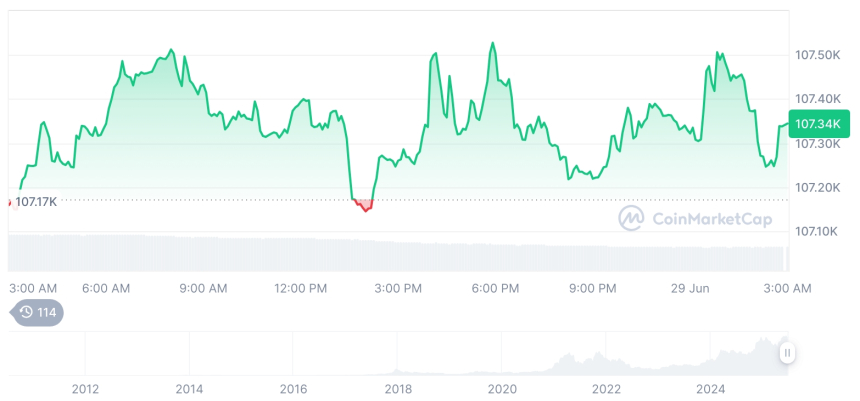Click the 107.30K price axis label
This screenshot has width=860, height=401.
click(x=816, y=143)
